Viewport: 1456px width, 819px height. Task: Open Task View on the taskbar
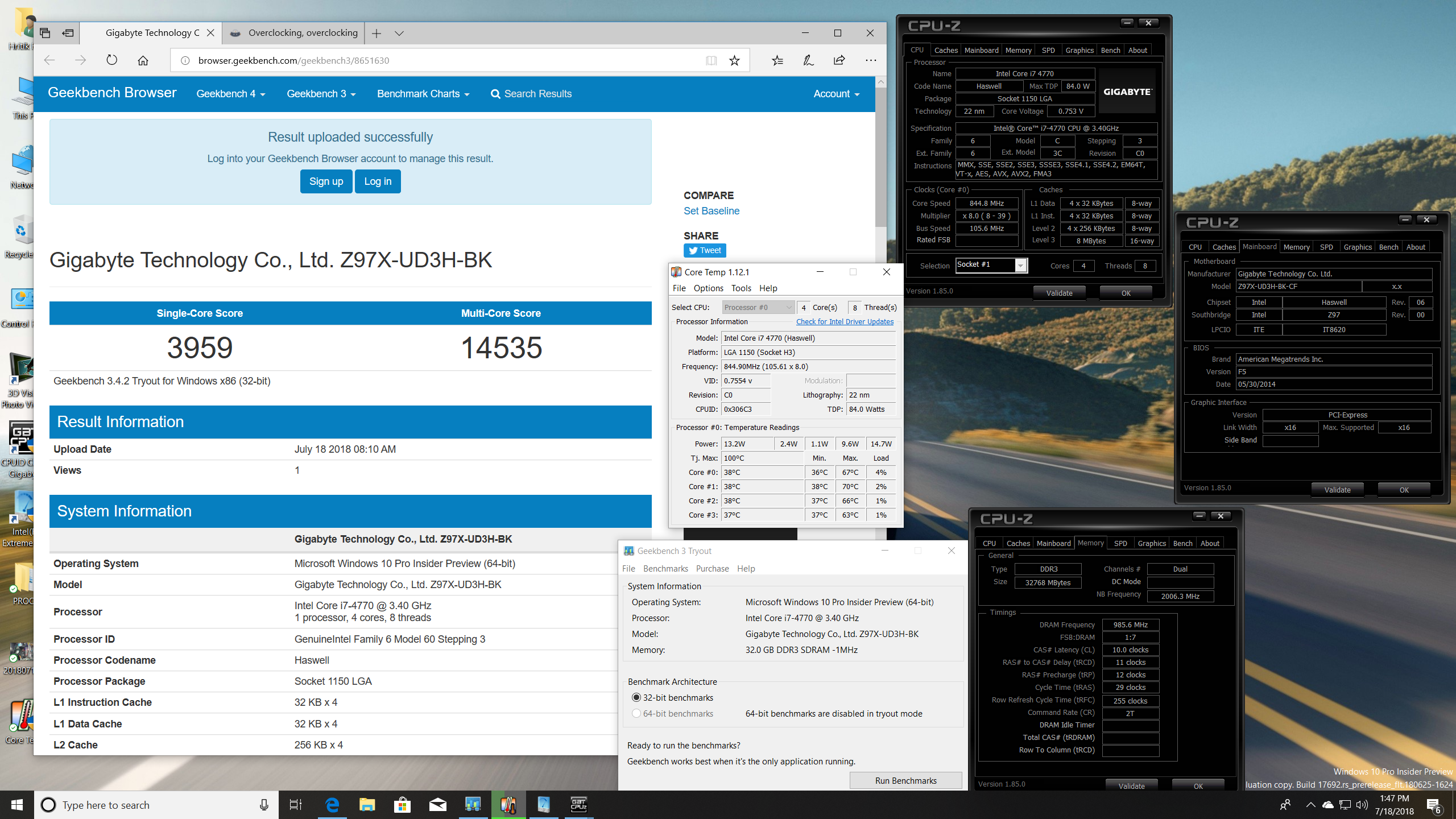click(295, 805)
